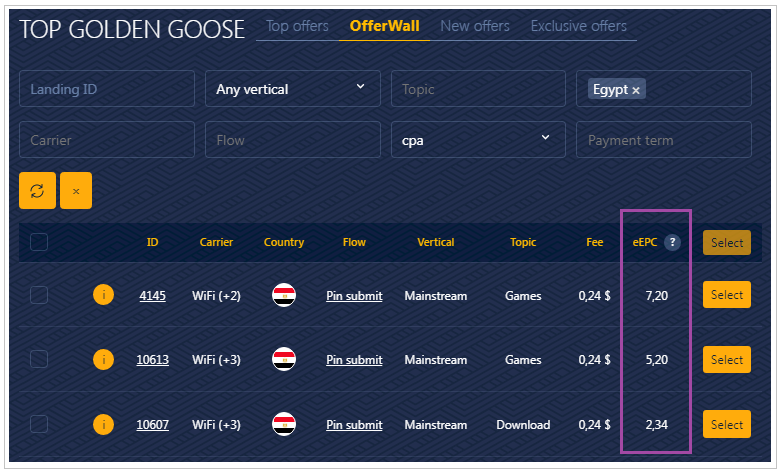Focus the Topic filter field
The width and height of the screenshot is (783, 475).
[x=478, y=89]
